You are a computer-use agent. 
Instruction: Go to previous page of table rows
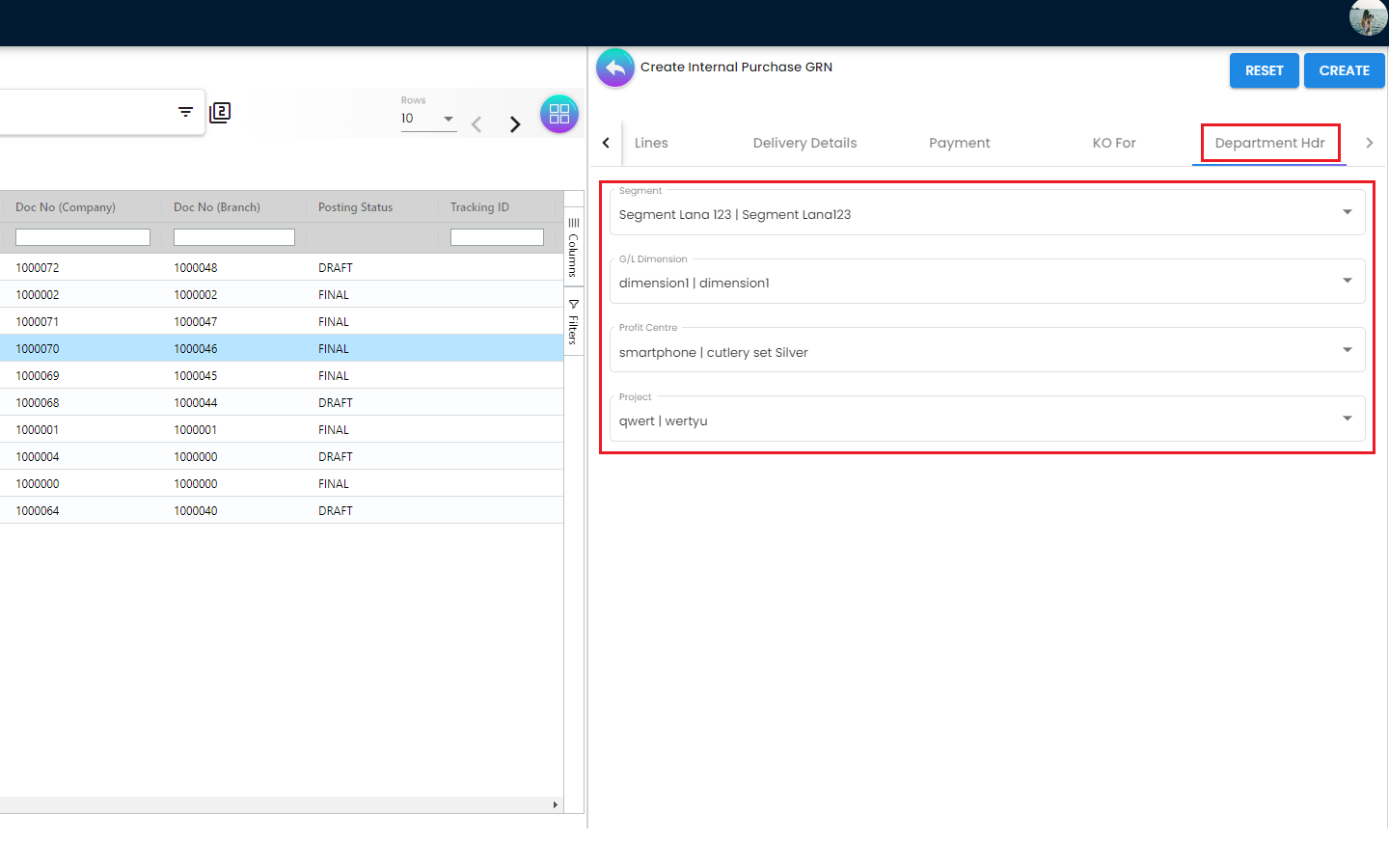(x=477, y=124)
